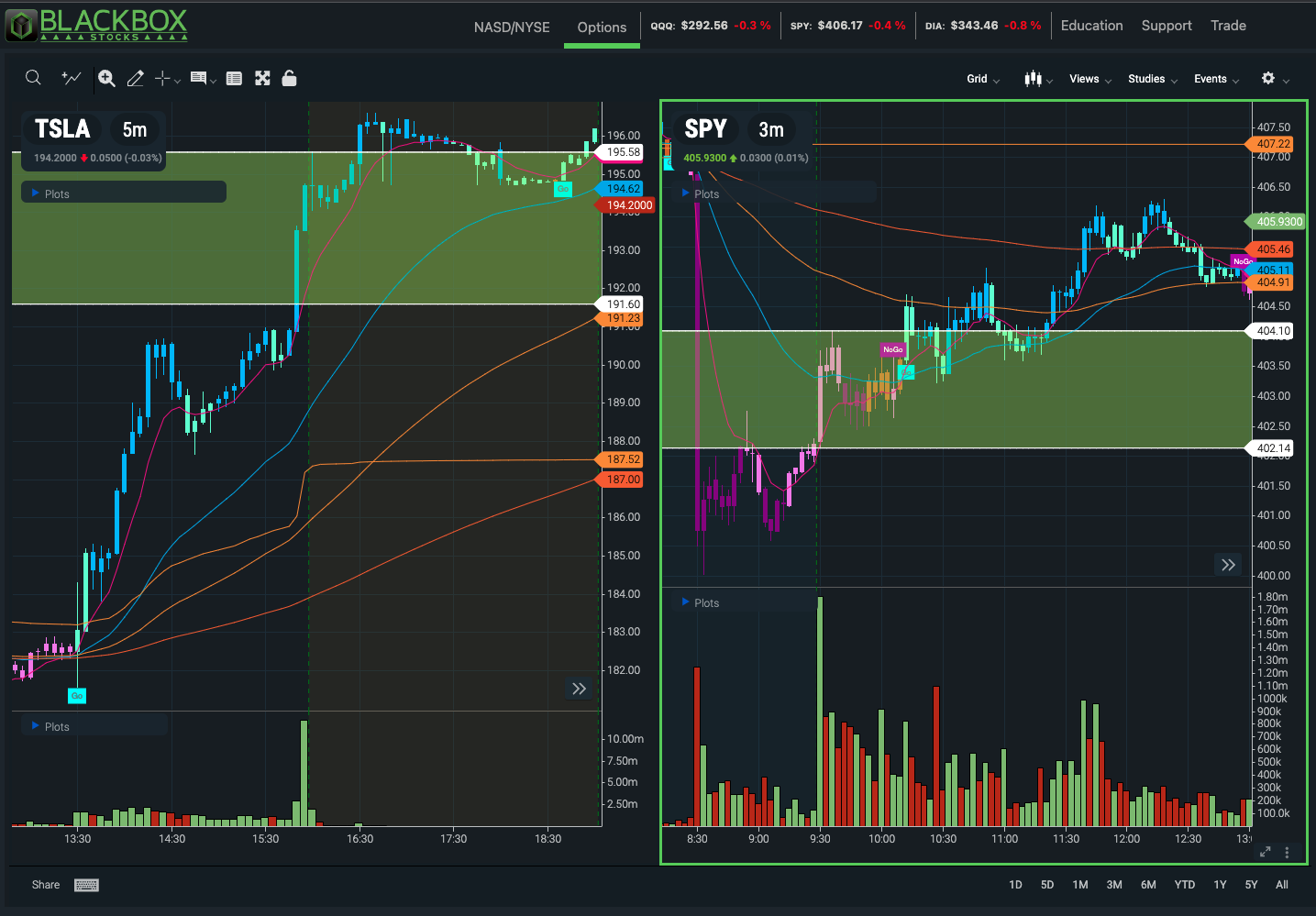Expand Plots on TSLA price panel
Viewport: 1316px width, 916px height.
pos(124,193)
